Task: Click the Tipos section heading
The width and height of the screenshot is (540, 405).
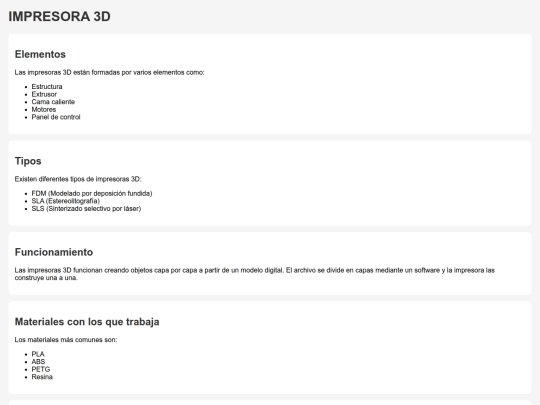Action: coord(28,161)
